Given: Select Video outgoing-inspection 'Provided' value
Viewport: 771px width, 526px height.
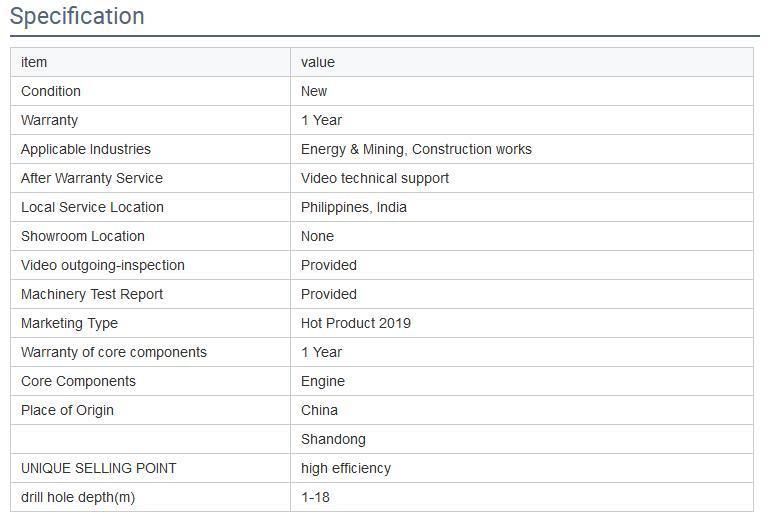Looking at the screenshot, I should [328, 265].
